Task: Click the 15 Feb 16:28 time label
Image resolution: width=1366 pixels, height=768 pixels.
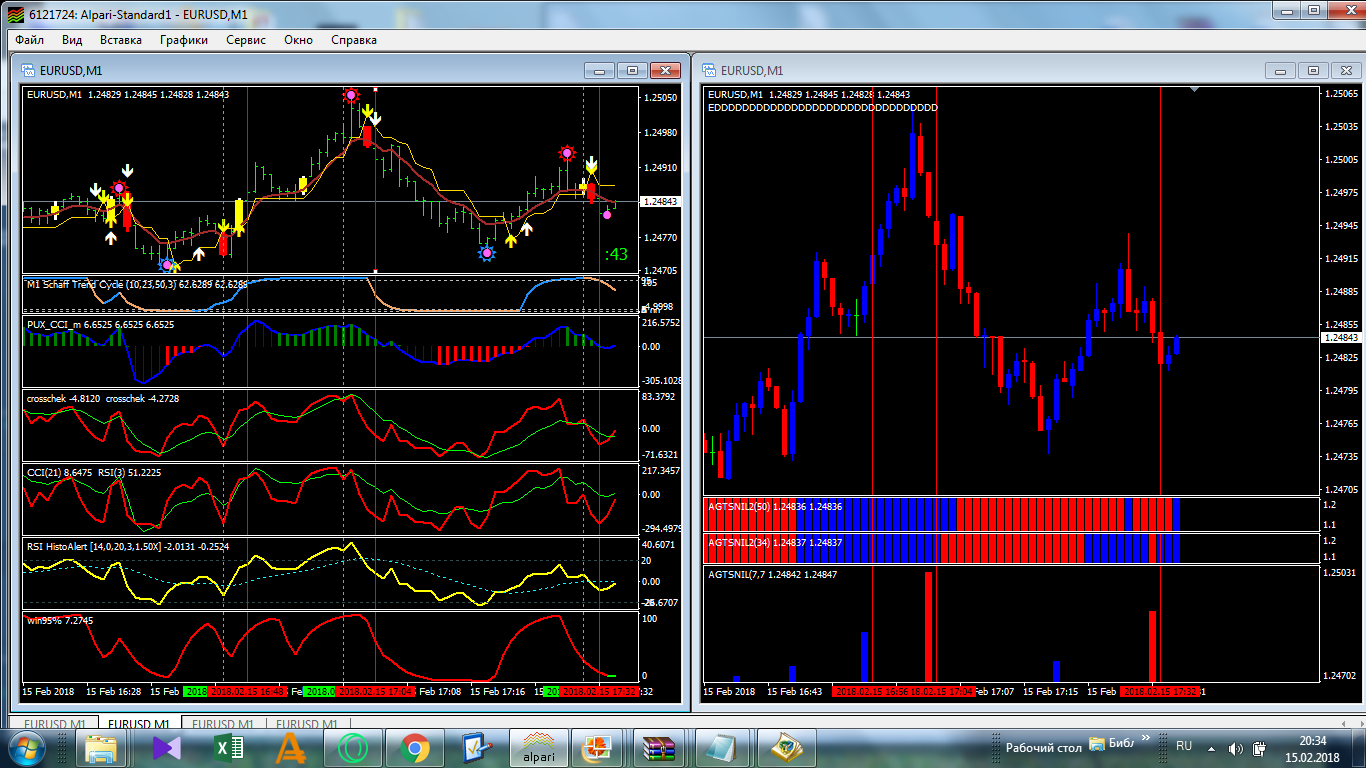Action: tap(113, 691)
